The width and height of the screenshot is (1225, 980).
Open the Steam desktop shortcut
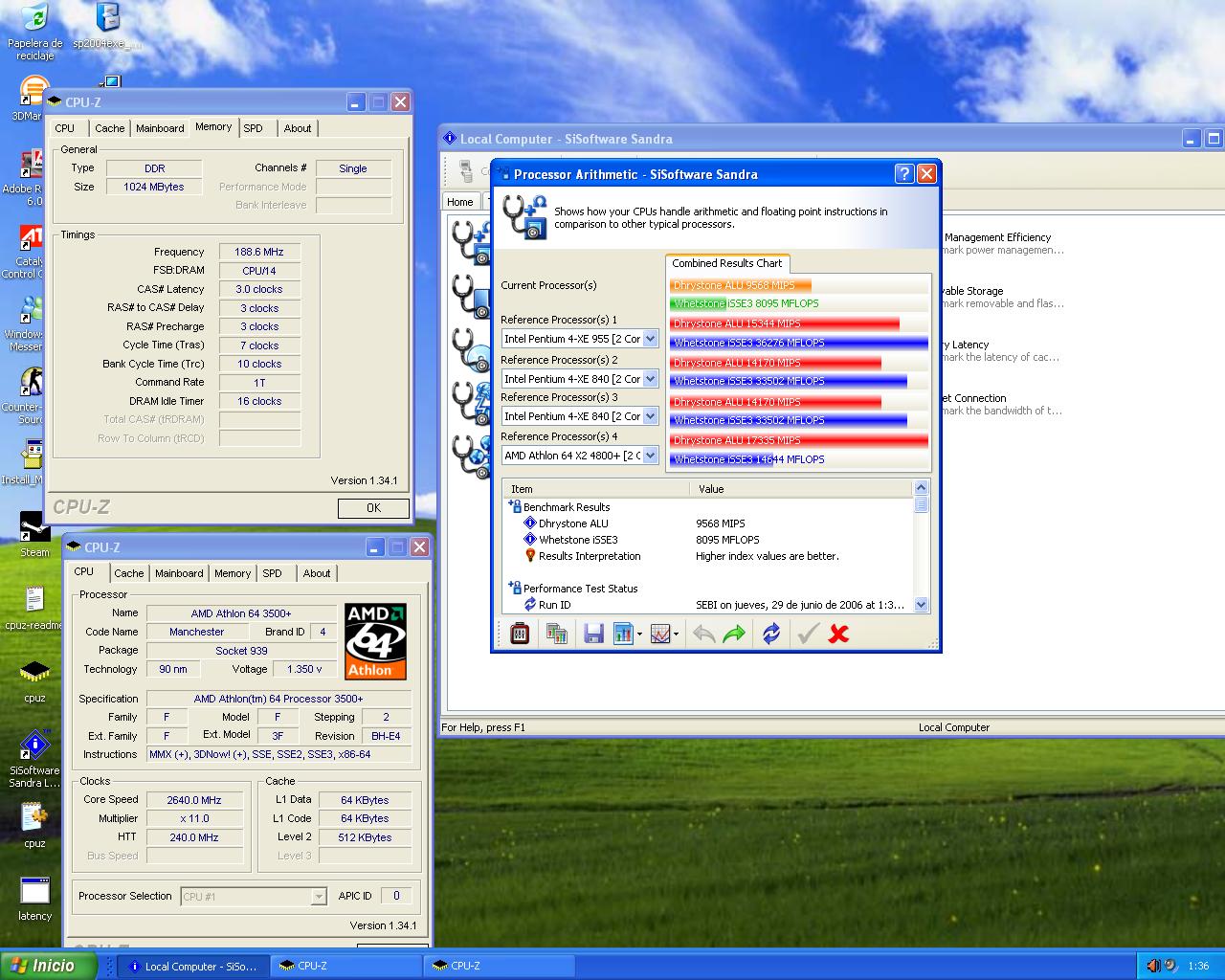point(34,528)
